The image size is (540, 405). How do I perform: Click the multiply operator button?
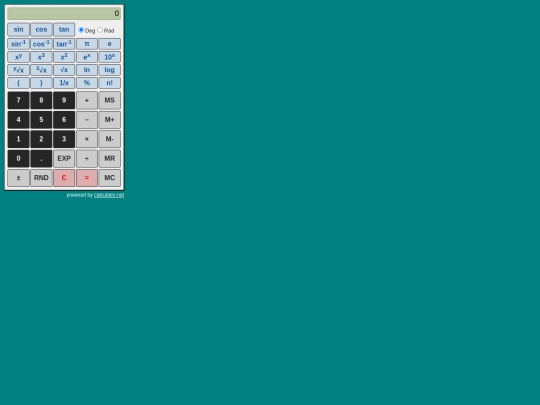pos(87,139)
